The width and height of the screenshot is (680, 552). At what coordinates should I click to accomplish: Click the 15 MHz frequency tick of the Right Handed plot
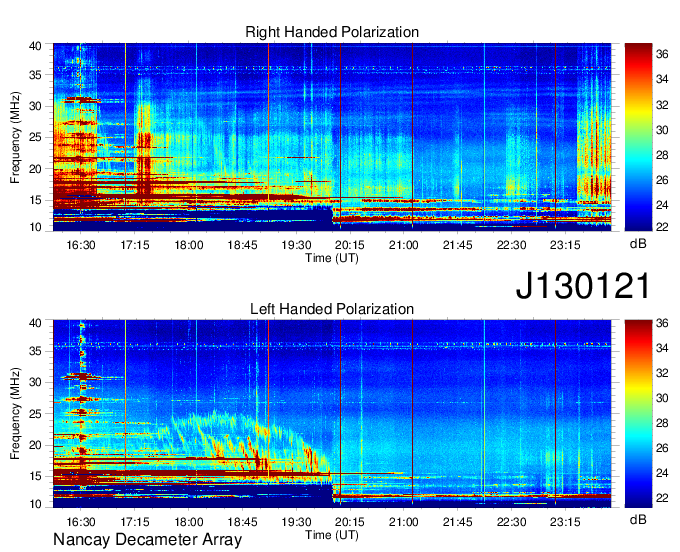[36, 200]
